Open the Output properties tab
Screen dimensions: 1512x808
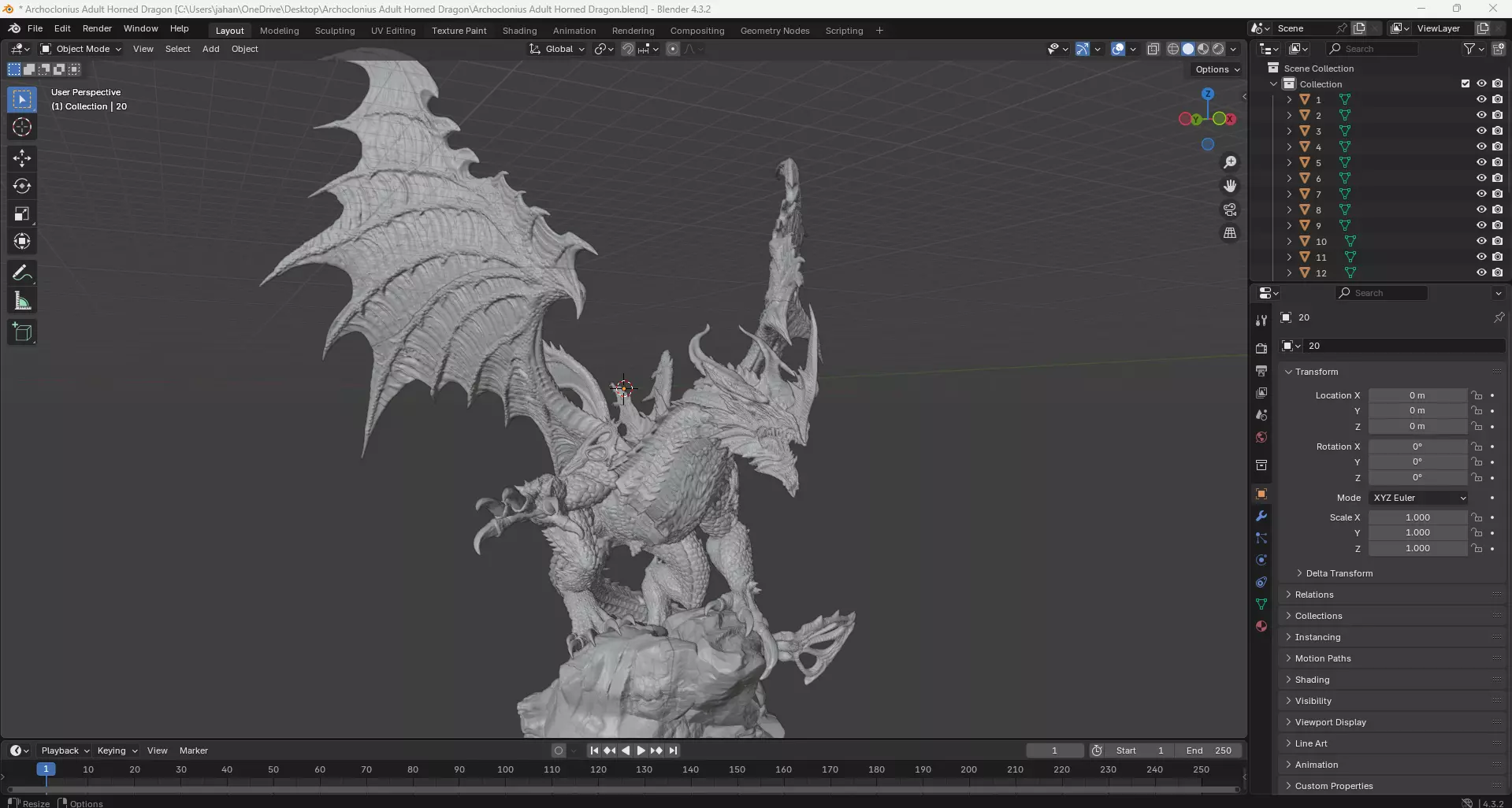pos(1261,370)
